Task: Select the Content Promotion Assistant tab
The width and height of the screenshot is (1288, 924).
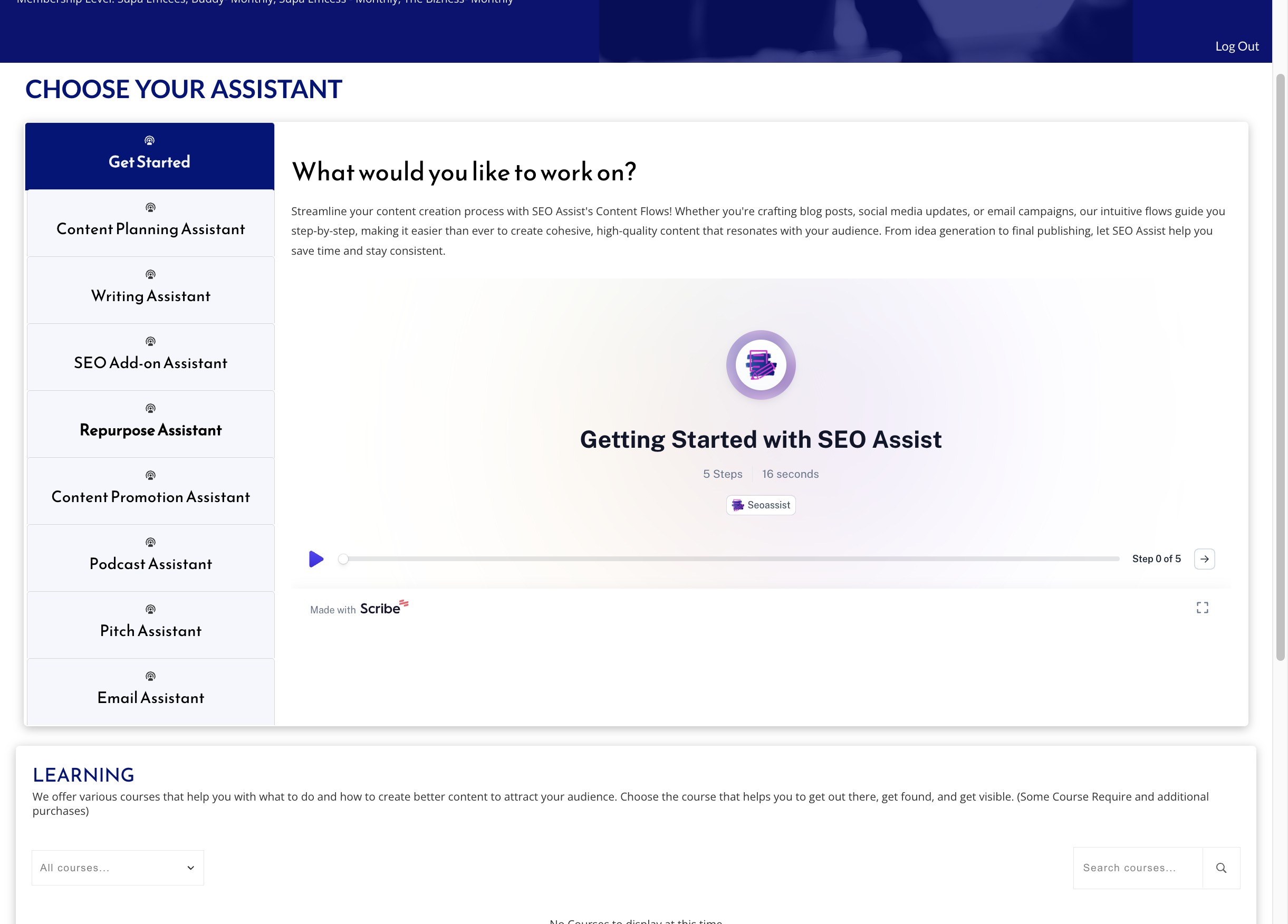Action: pos(150,491)
